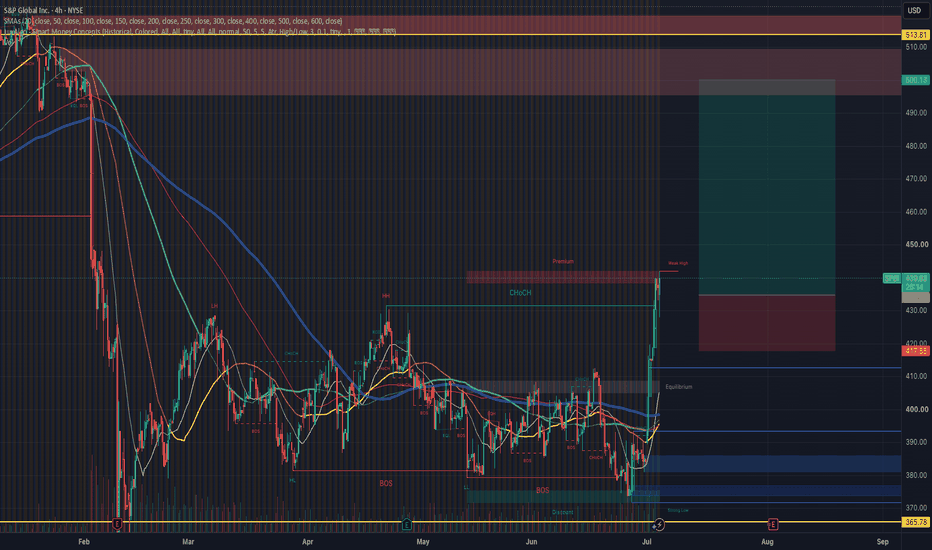Open the USD currency selector
Image resolution: width=932 pixels, height=550 pixels.
[x=914, y=10]
